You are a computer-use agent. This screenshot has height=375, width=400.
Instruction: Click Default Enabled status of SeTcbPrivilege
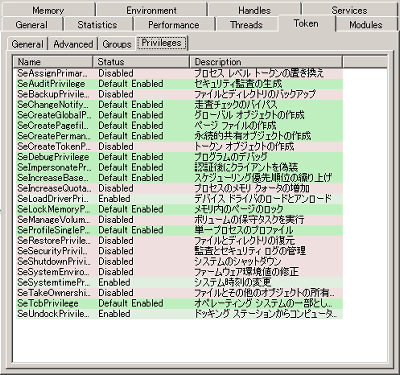click(x=131, y=303)
